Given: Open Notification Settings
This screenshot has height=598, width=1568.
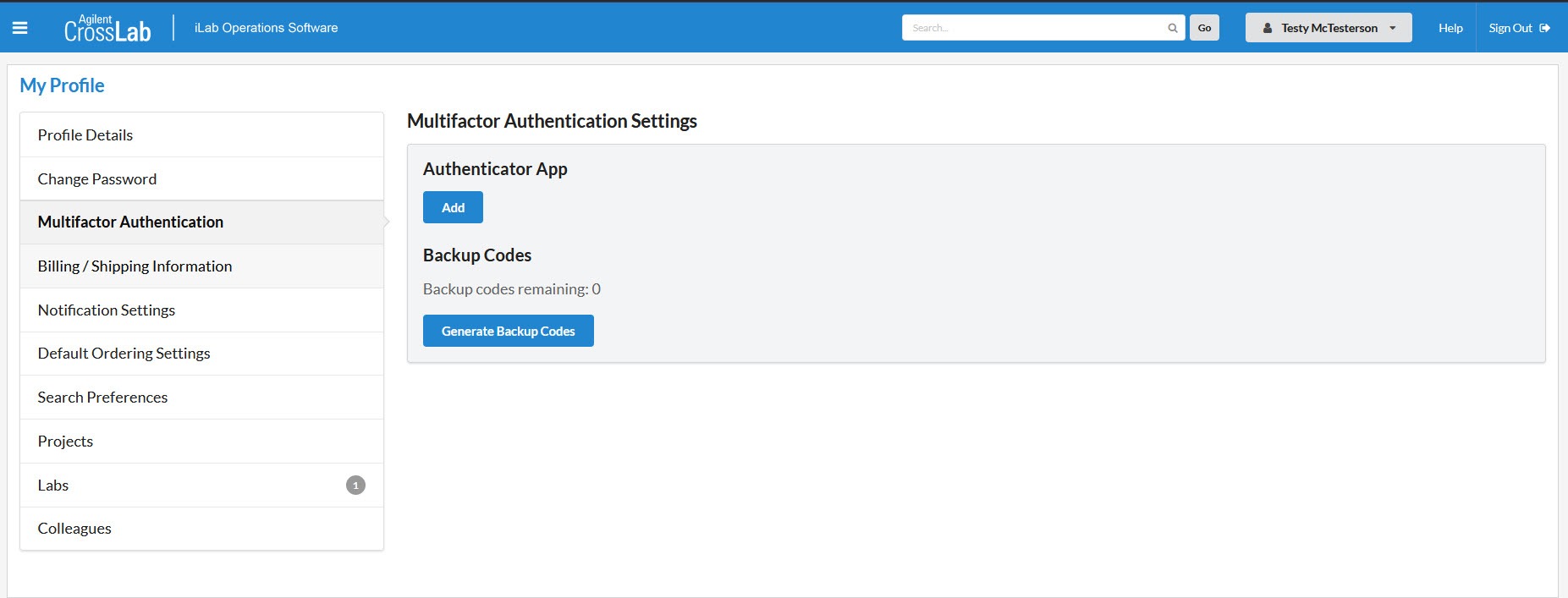Looking at the screenshot, I should tap(107, 310).
